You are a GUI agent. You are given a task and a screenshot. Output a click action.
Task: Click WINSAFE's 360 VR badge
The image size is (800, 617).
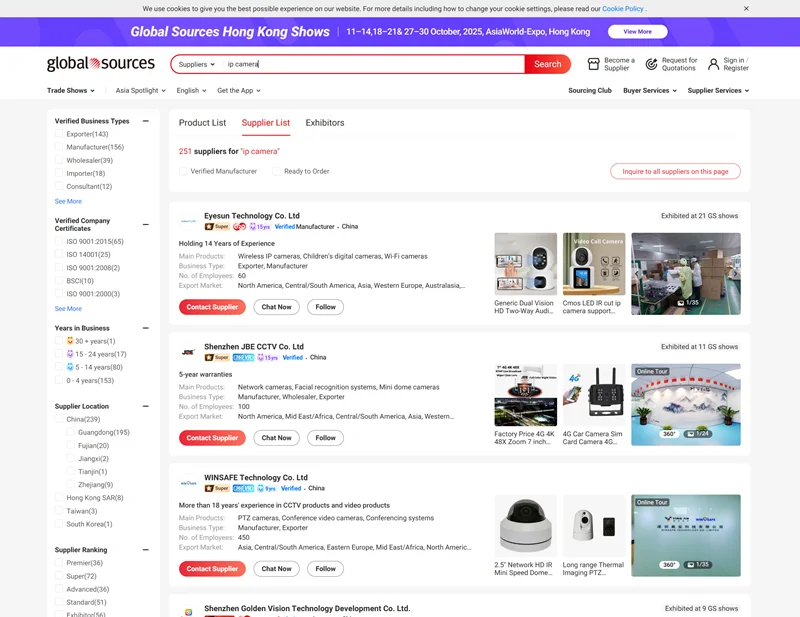click(243, 488)
